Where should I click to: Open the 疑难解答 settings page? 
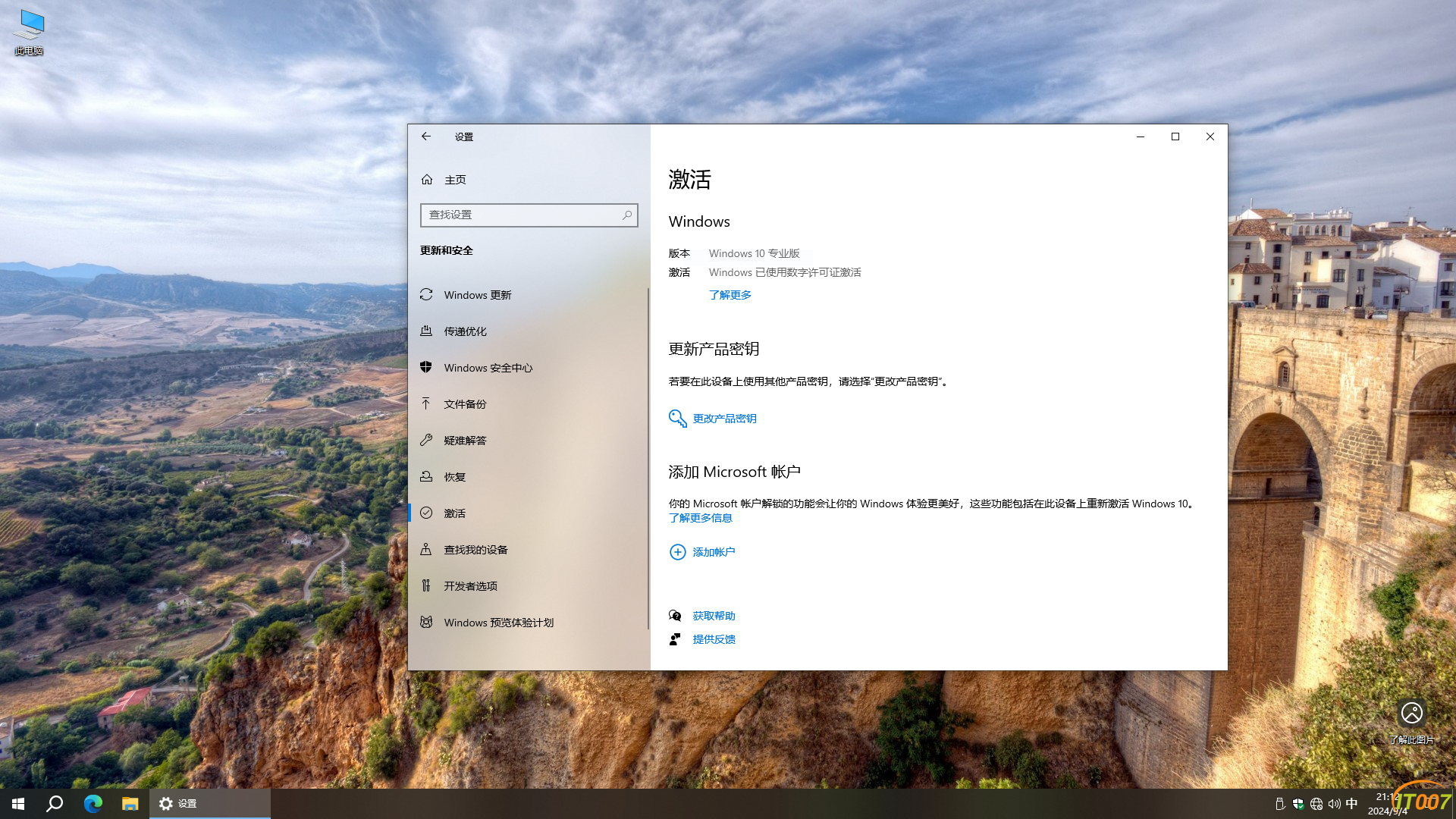[x=528, y=441]
